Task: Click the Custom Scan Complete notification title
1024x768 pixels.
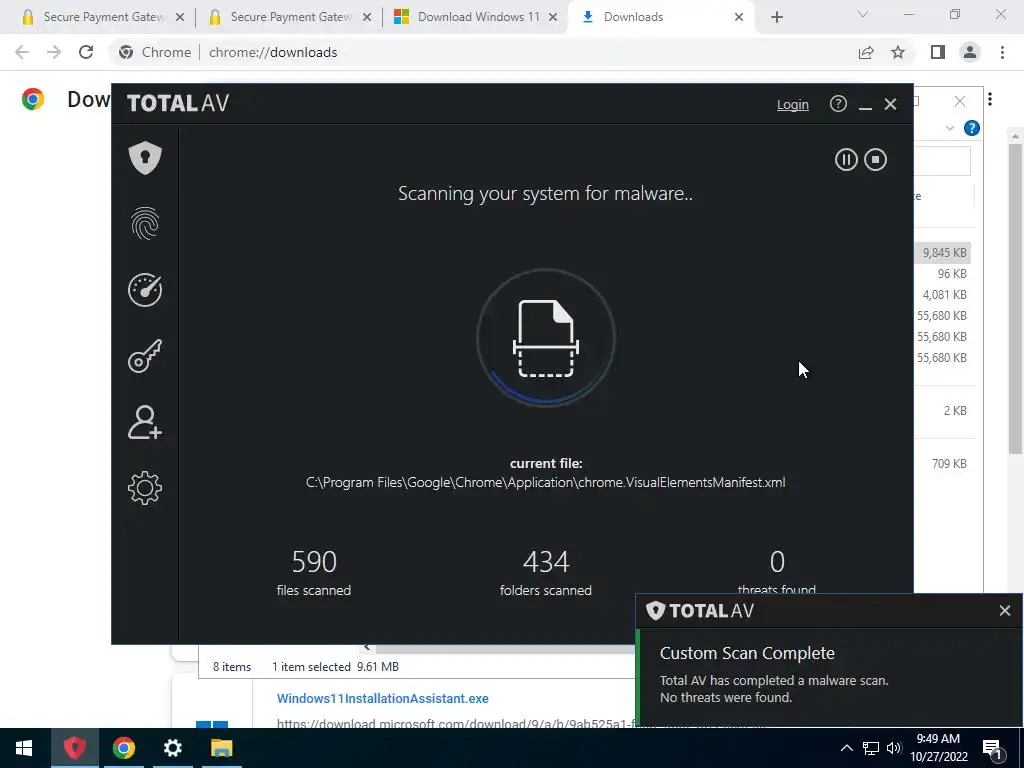Action: point(747,653)
